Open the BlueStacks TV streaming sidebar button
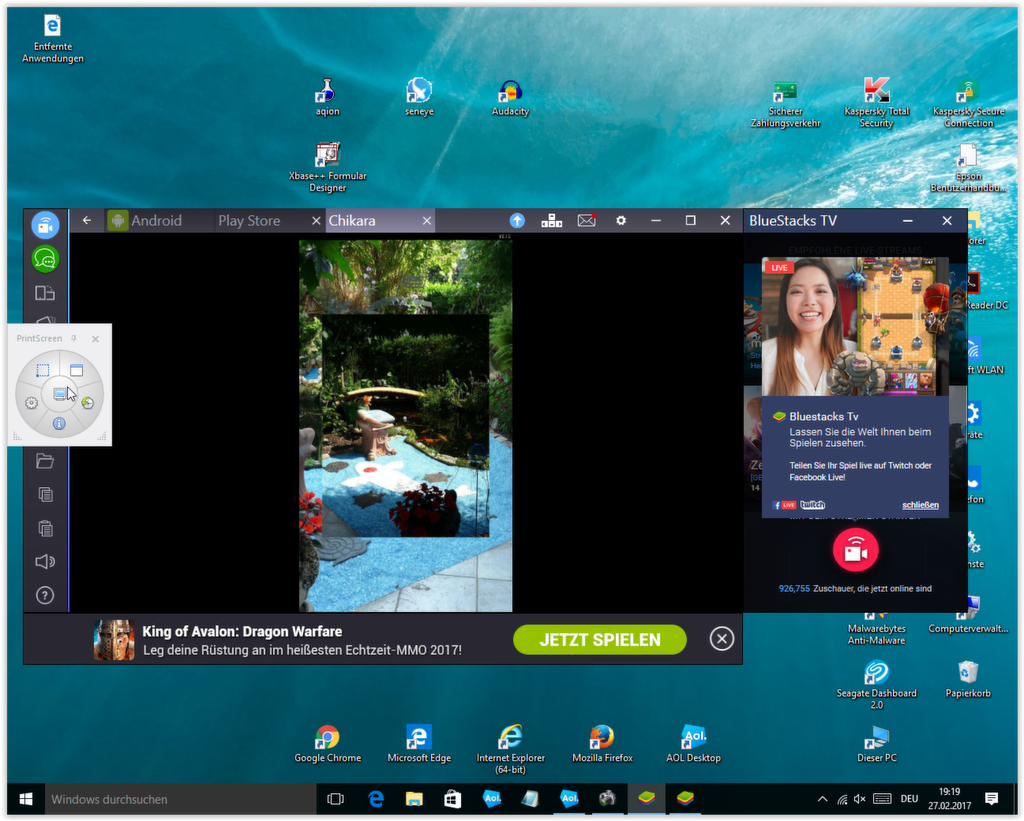The width and height of the screenshot is (1024, 821). click(x=45, y=225)
